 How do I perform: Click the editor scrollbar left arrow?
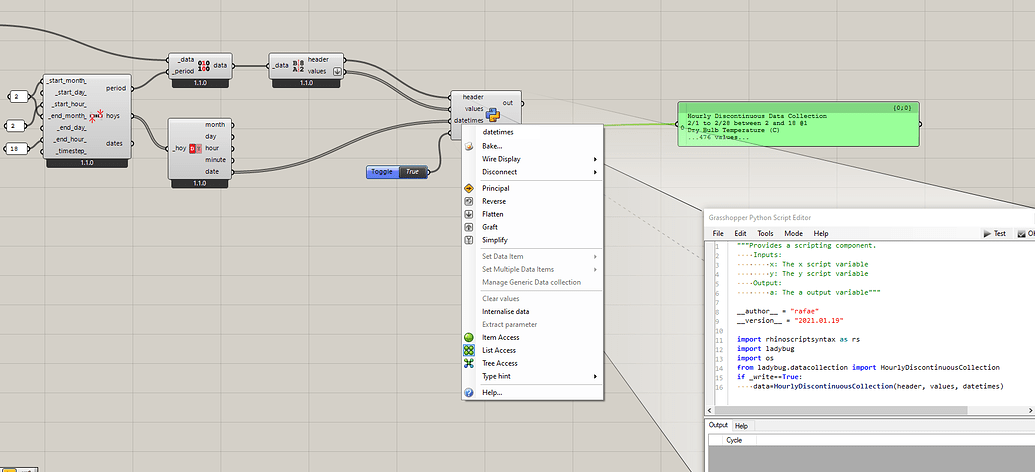pyautogui.click(x=709, y=411)
